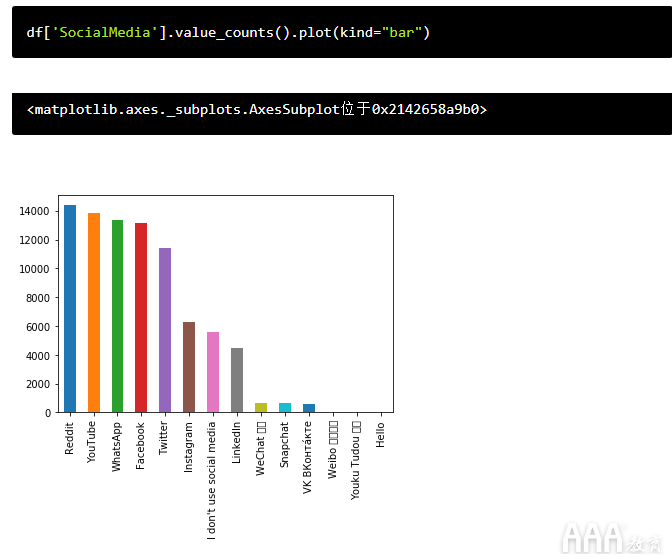Click the green WhatsApp bar

[117, 316]
